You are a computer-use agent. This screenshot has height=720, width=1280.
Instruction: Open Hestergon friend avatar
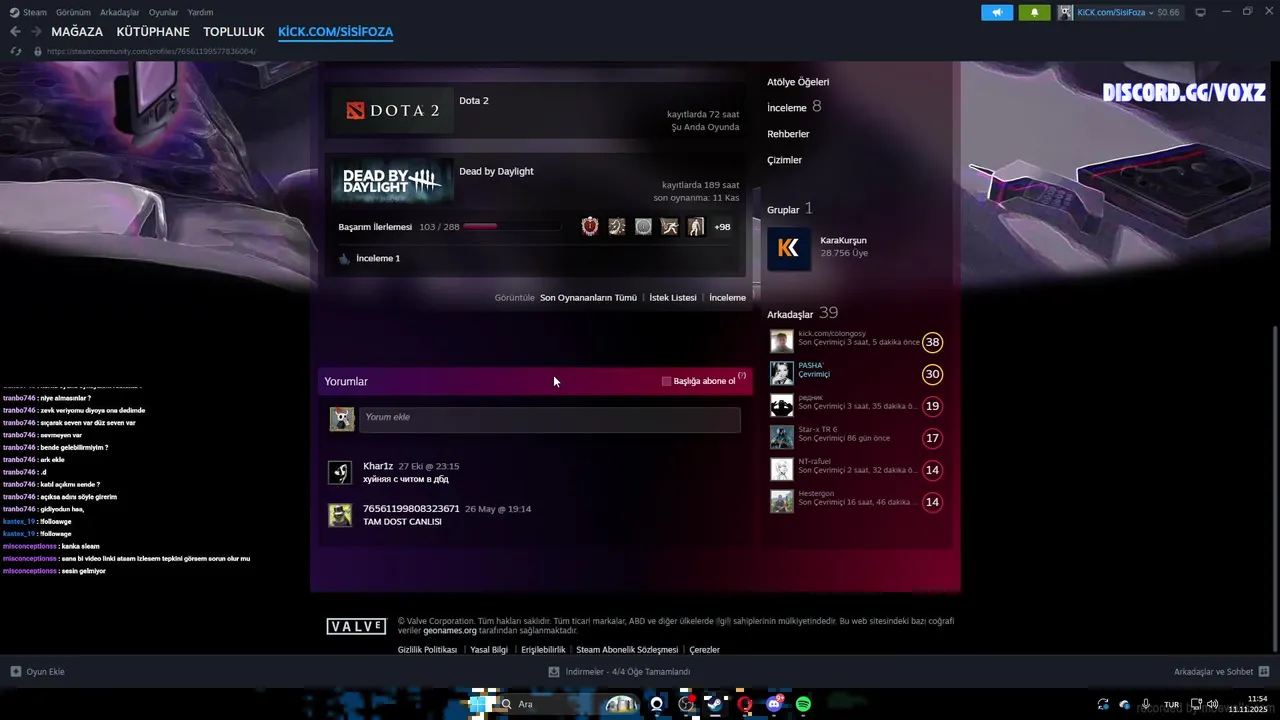point(781,502)
